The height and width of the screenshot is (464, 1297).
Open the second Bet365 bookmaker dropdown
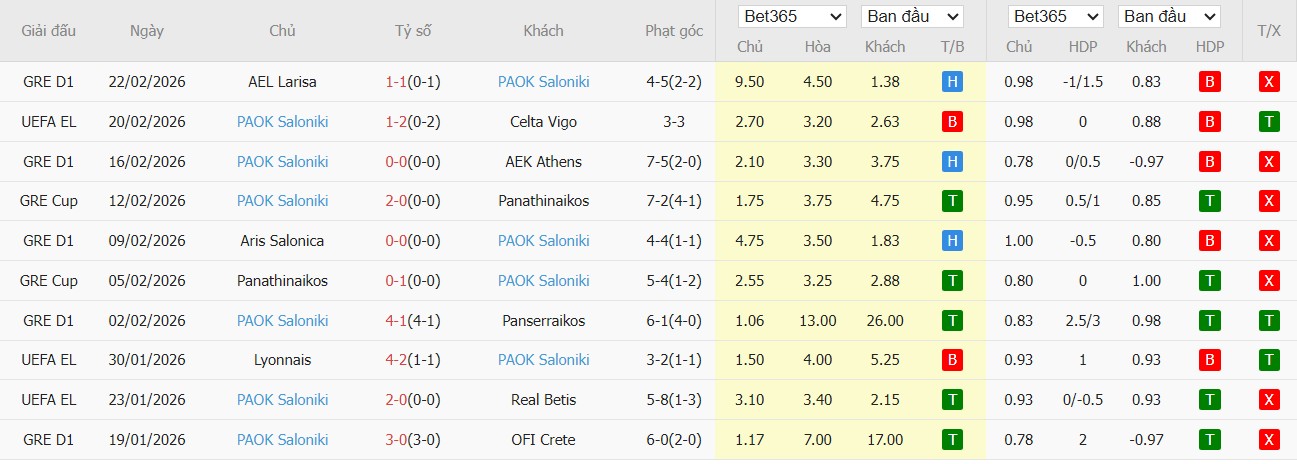tap(1055, 17)
